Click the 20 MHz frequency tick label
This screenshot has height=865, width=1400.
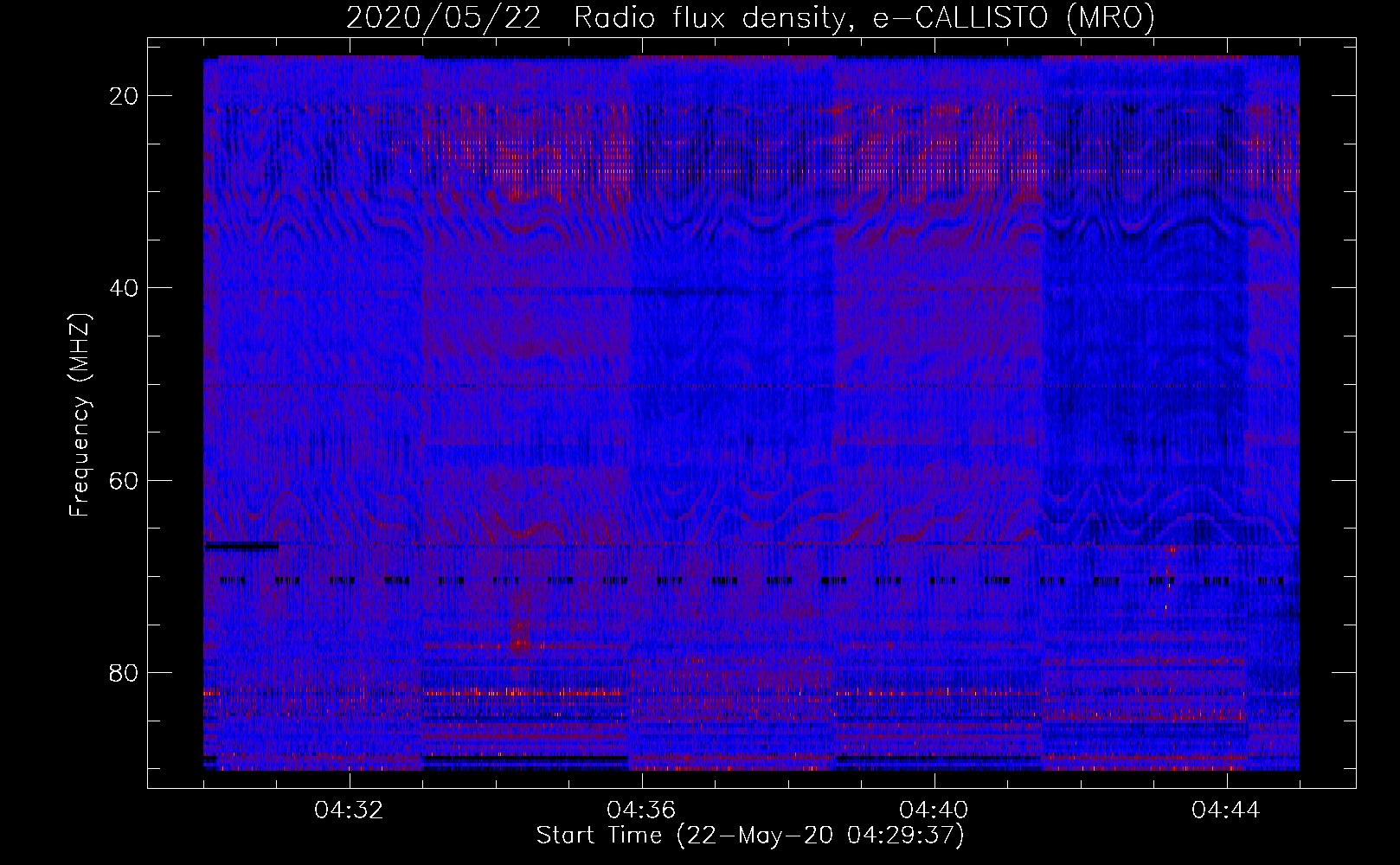(125, 96)
